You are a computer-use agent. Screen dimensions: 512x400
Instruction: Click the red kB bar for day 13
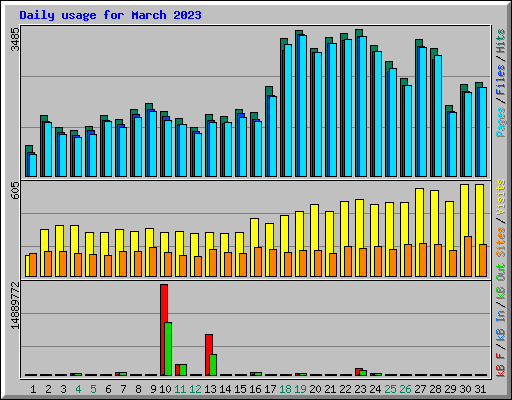(208, 355)
